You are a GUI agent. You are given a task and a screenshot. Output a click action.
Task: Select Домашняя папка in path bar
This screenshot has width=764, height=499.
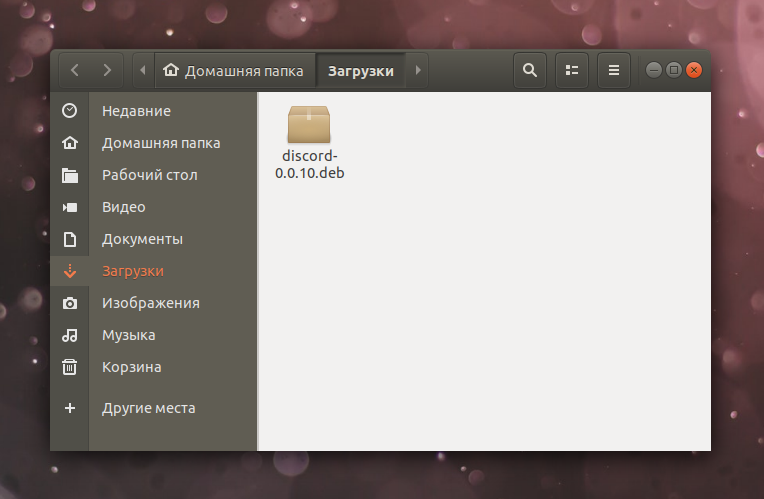(x=234, y=71)
